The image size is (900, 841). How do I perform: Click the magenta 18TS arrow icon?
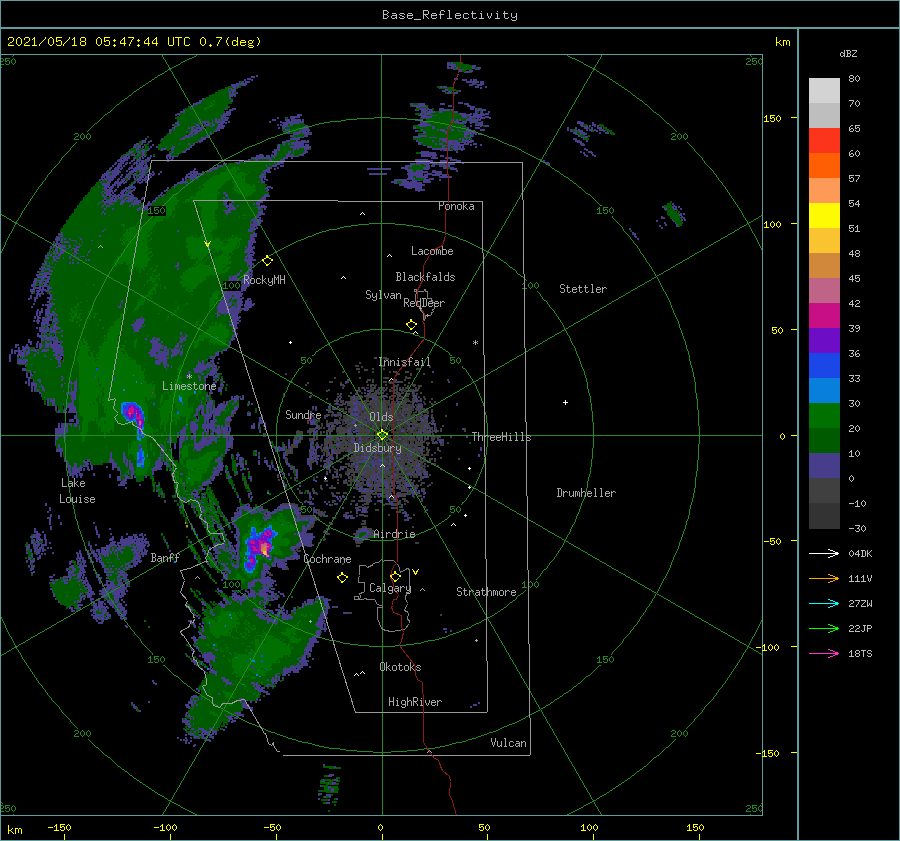[824, 653]
